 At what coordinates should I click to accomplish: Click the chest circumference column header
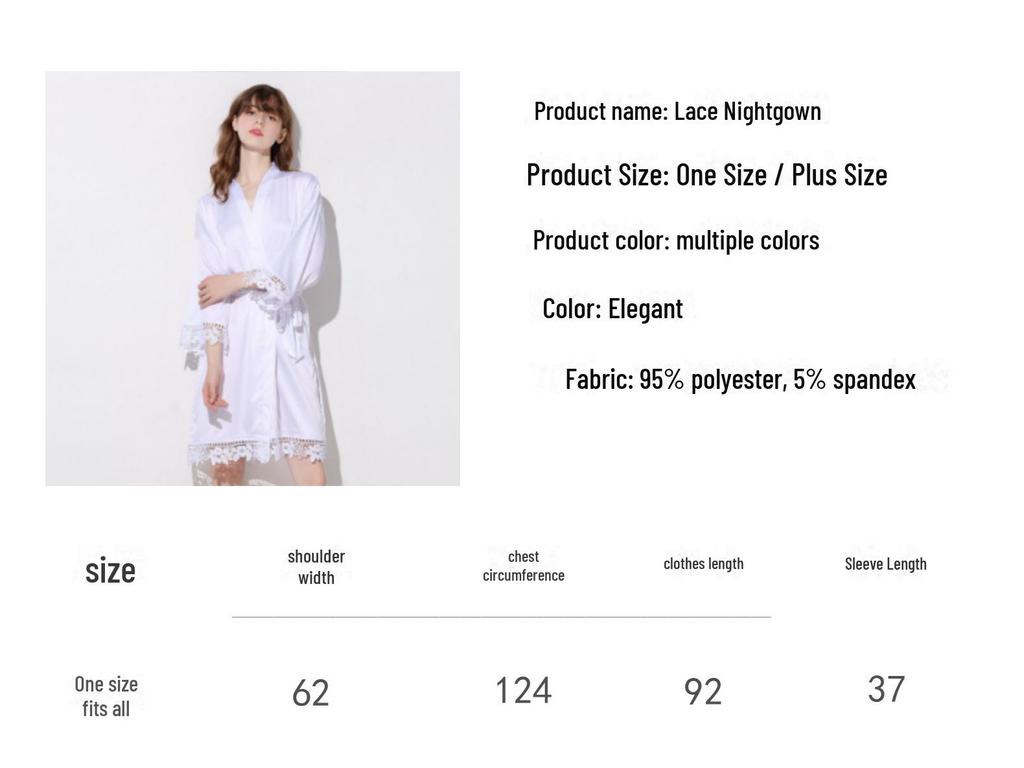pyautogui.click(x=523, y=566)
